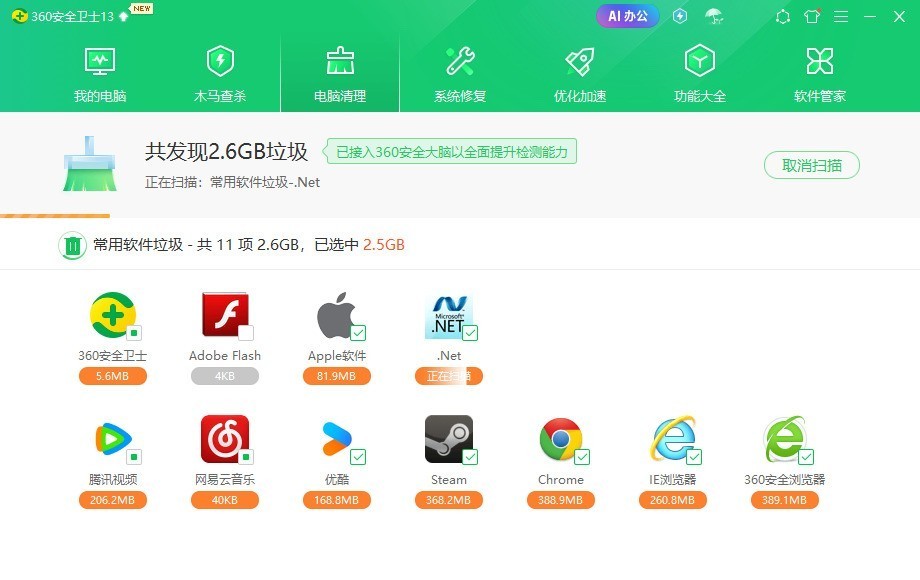This screenshot has width=920, height=580.
Task: Open the AI办公 feature
Action: tap(626, 15)
